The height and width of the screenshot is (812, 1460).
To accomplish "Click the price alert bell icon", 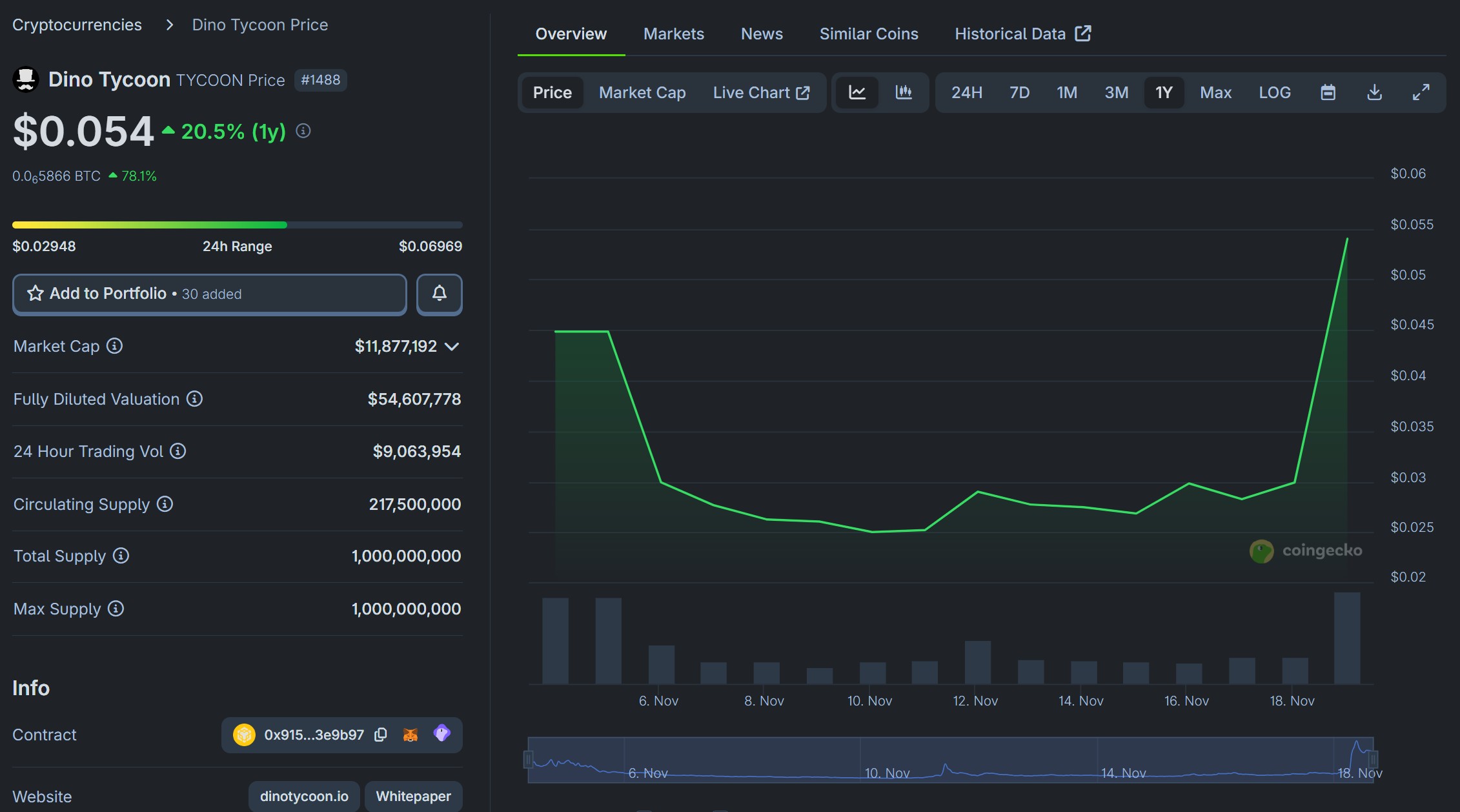I will point(439,294).
